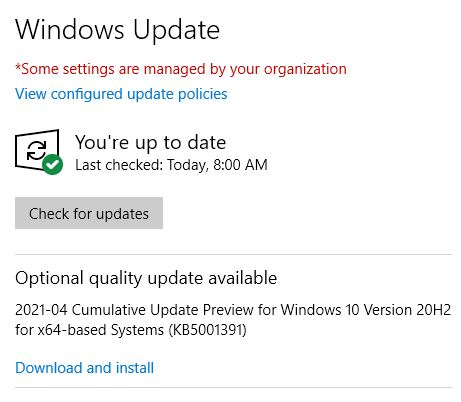
Task: Click the Check for updates button
Action: tap(89, 213)
